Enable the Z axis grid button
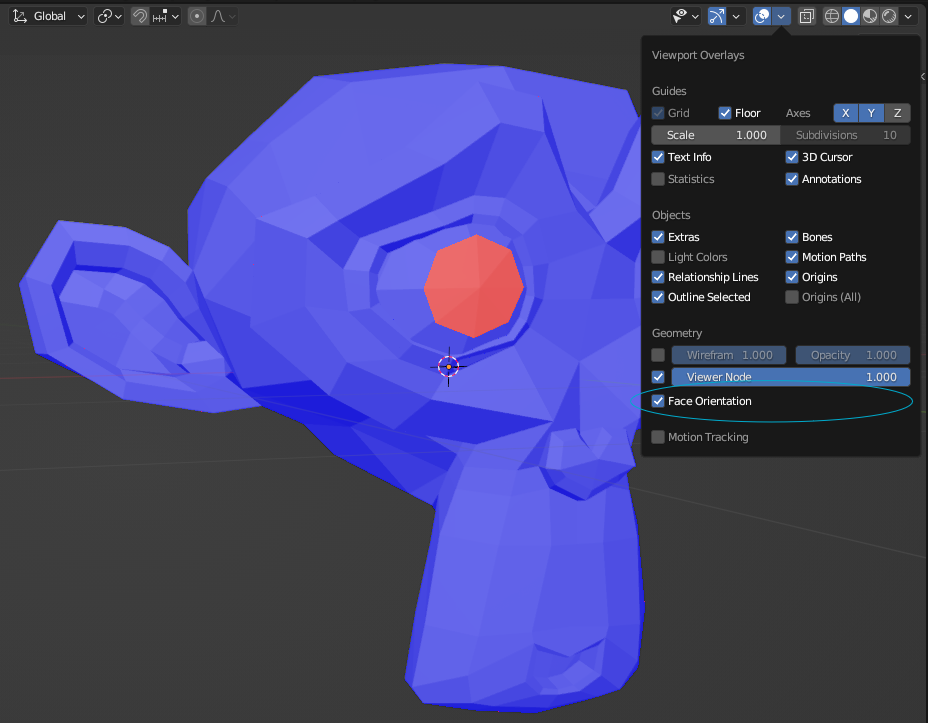This screenshot has height=723, width=928. pos(897,113)
